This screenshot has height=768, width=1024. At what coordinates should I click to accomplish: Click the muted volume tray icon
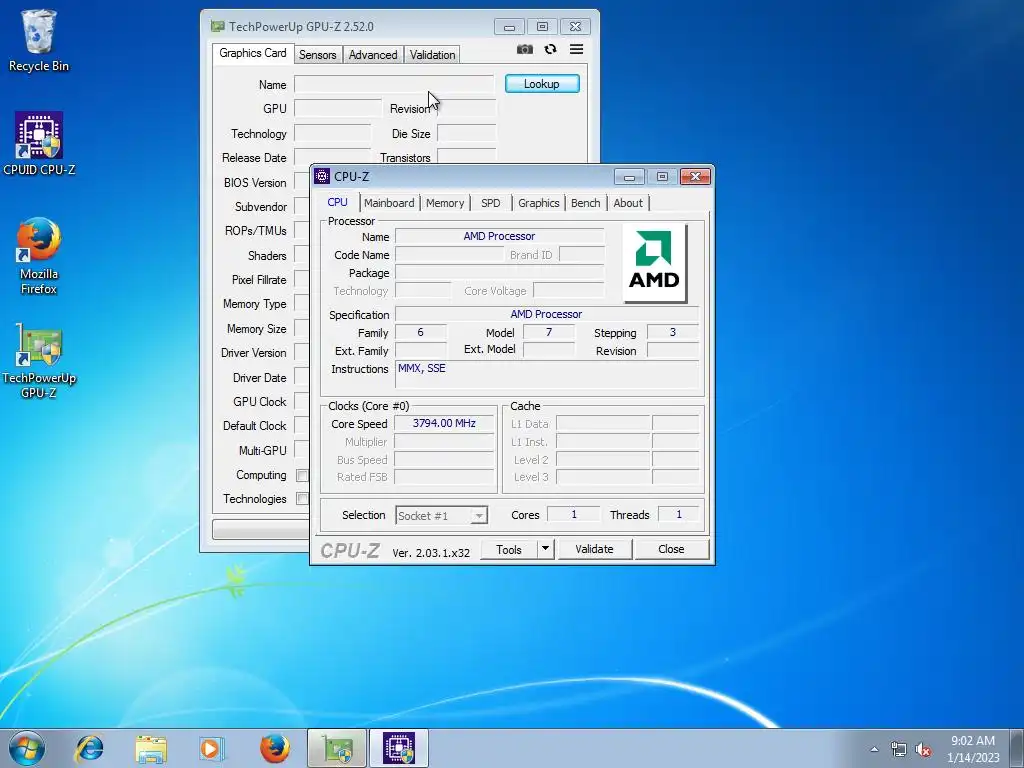(x=923, y=750)
